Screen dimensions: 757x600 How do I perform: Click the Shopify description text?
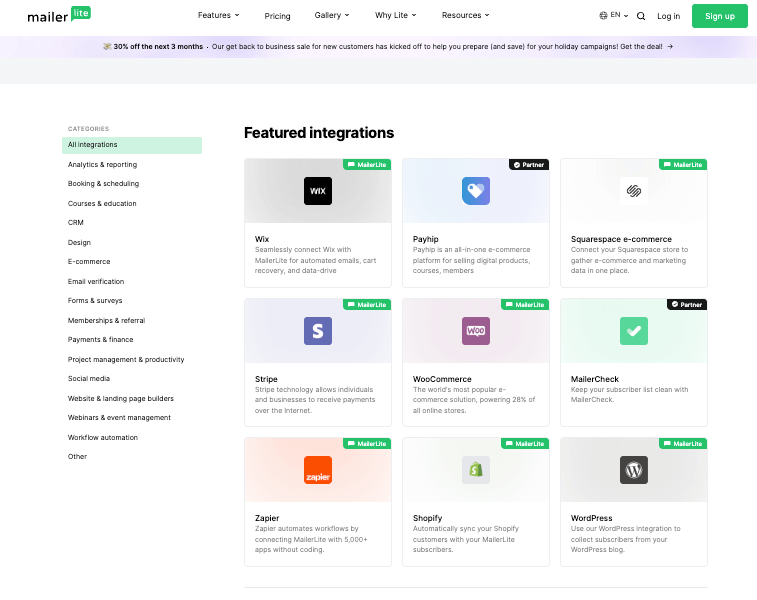point(465,539)
